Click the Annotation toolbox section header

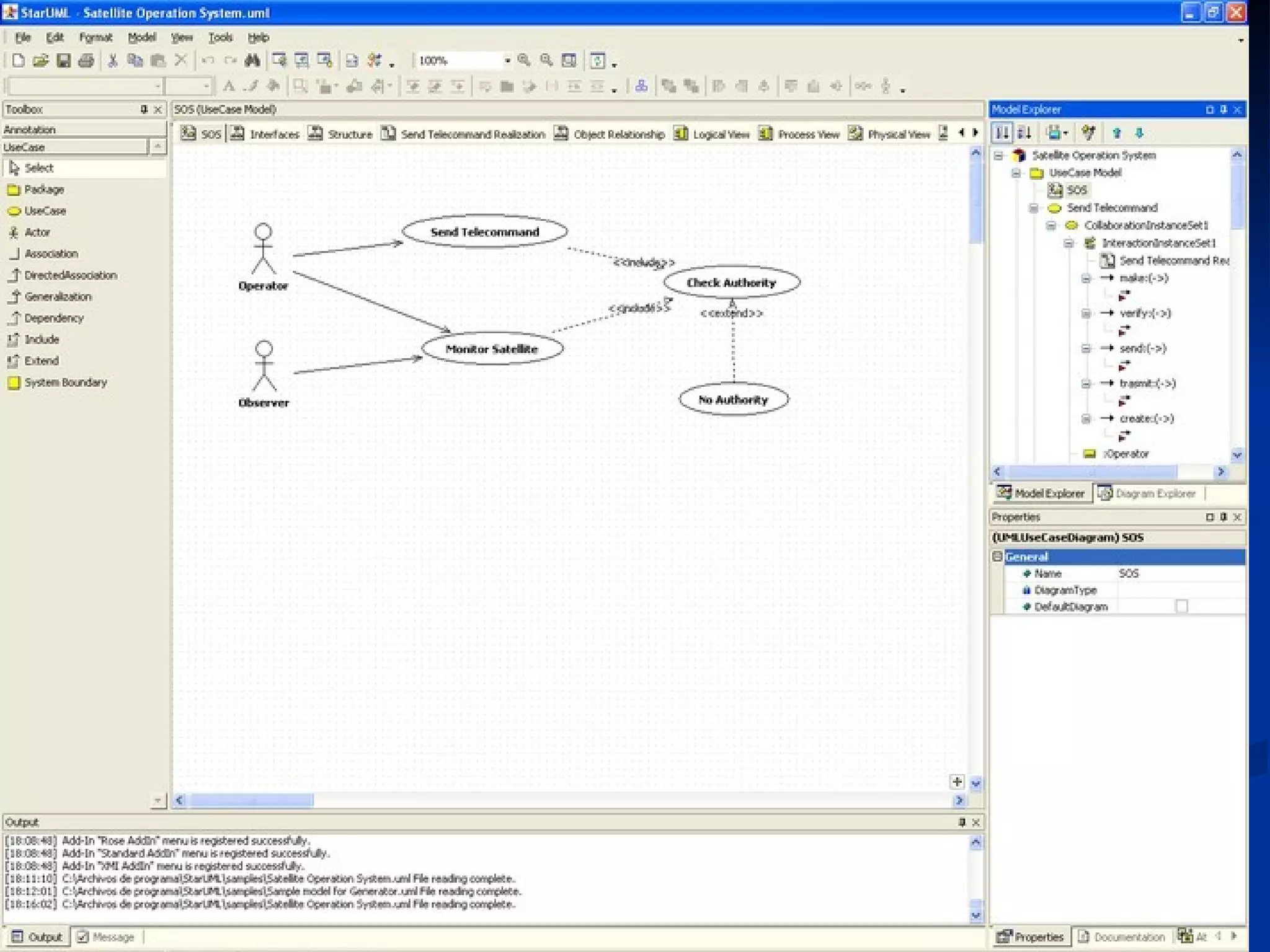[84, 130]
